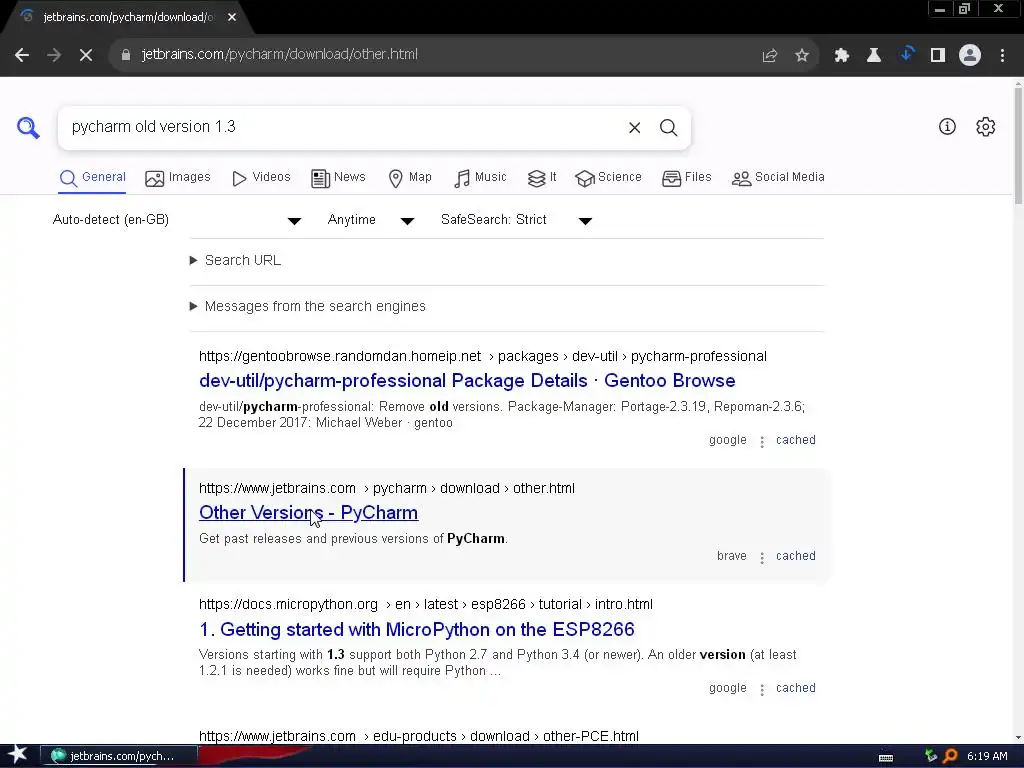Open the star start menu on taskbar

tap(18, 756)
